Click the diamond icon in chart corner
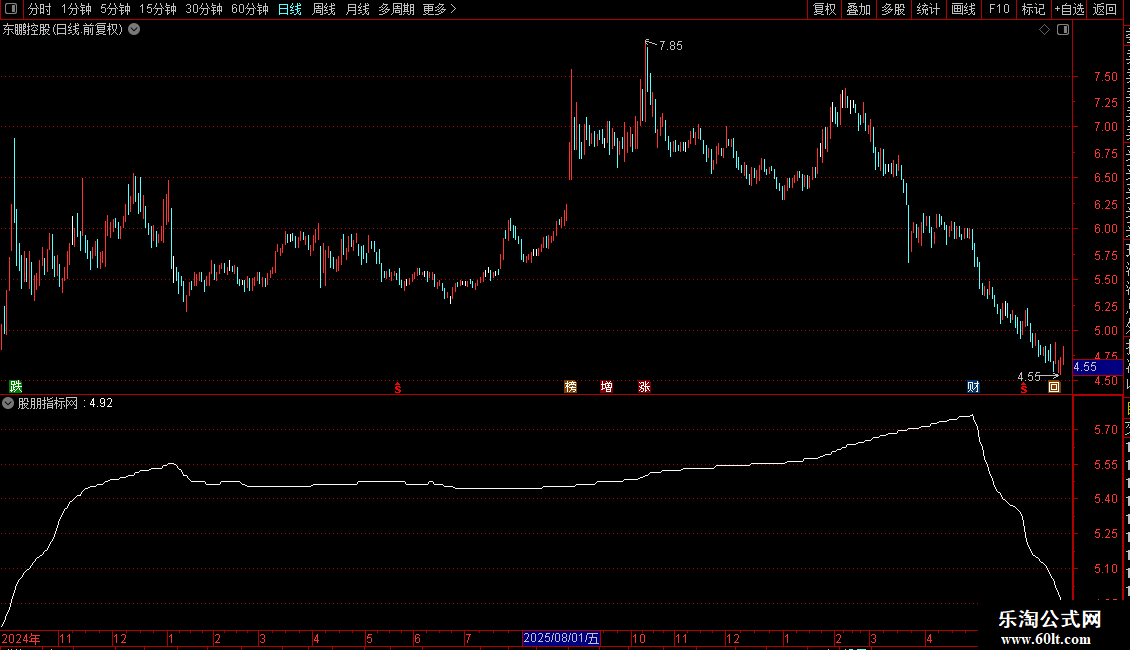 tap(1044, 30)
